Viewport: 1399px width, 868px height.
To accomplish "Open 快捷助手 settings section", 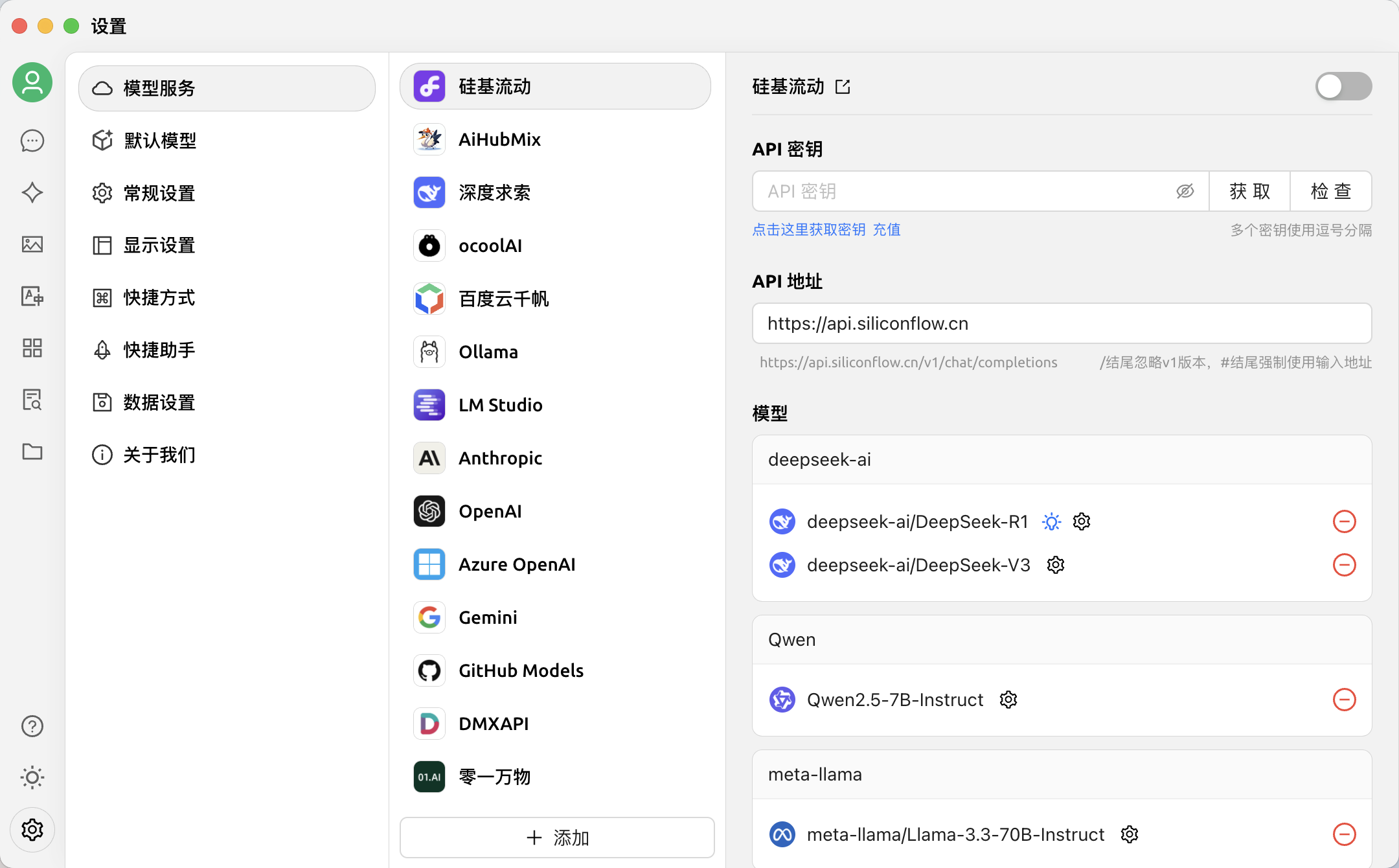I will (x=227, y=350).
